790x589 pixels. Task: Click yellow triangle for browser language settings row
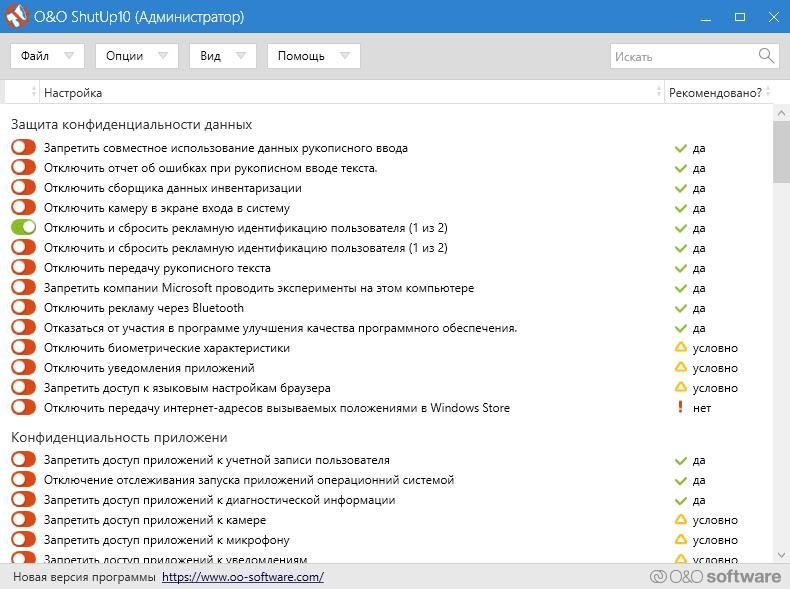(x=681, y=387)
